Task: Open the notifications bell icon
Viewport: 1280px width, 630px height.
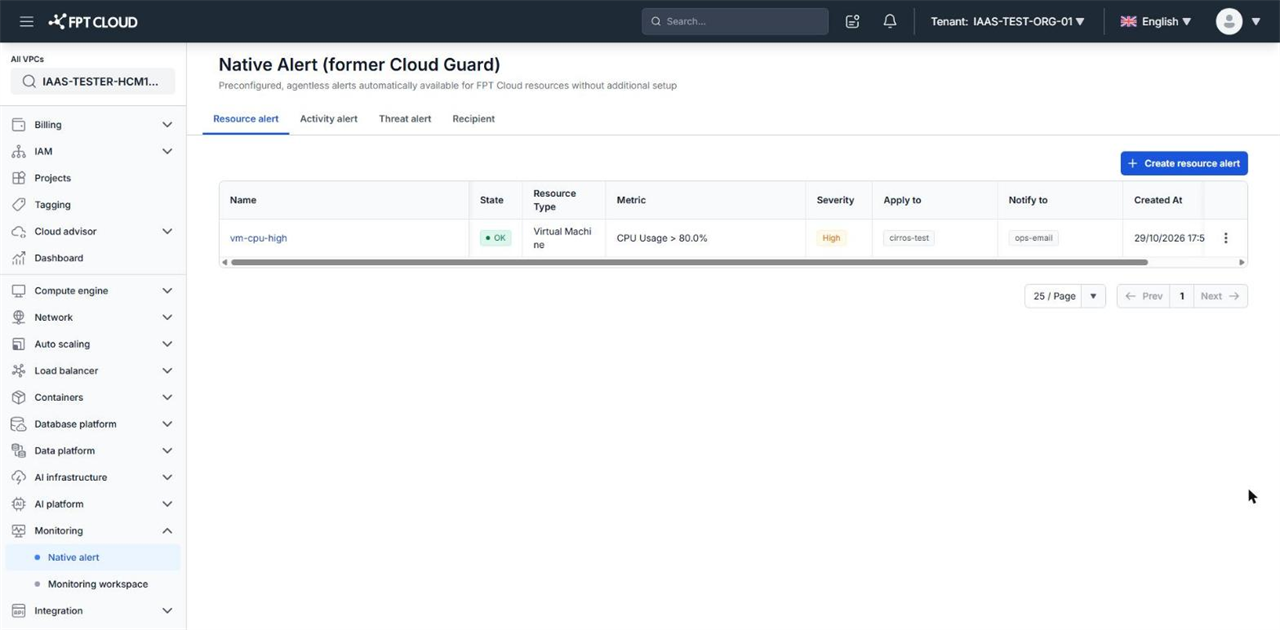Action: [890, 21]
